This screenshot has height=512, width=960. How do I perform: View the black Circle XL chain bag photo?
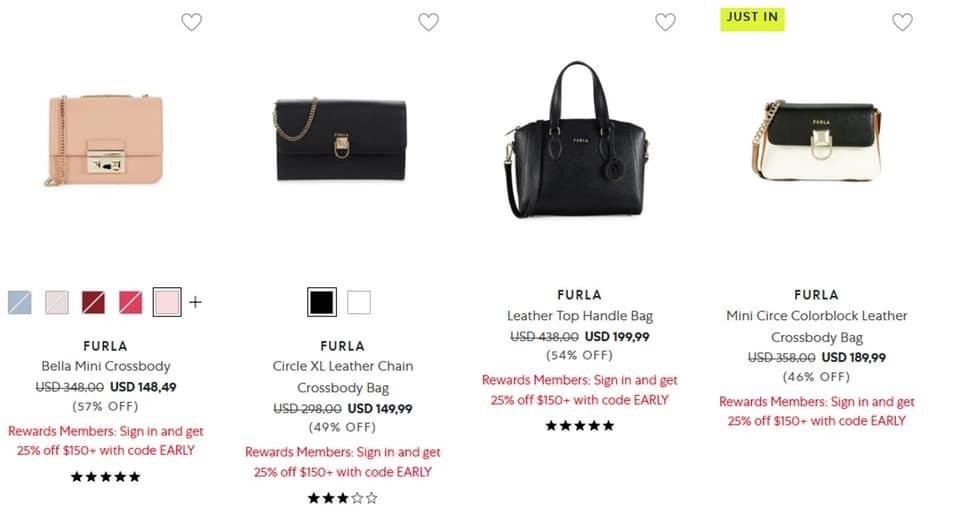[341, 138]
